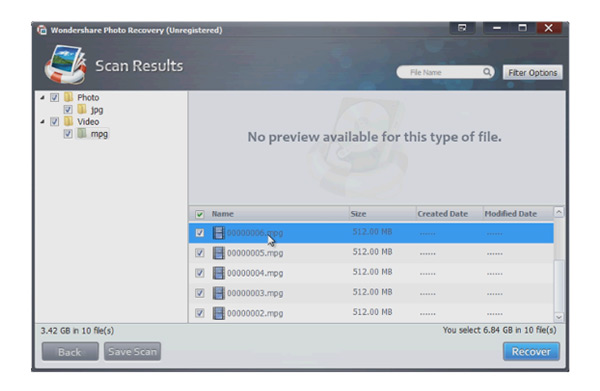
Task: Select the Video tree item label
Action: (88, 122)
